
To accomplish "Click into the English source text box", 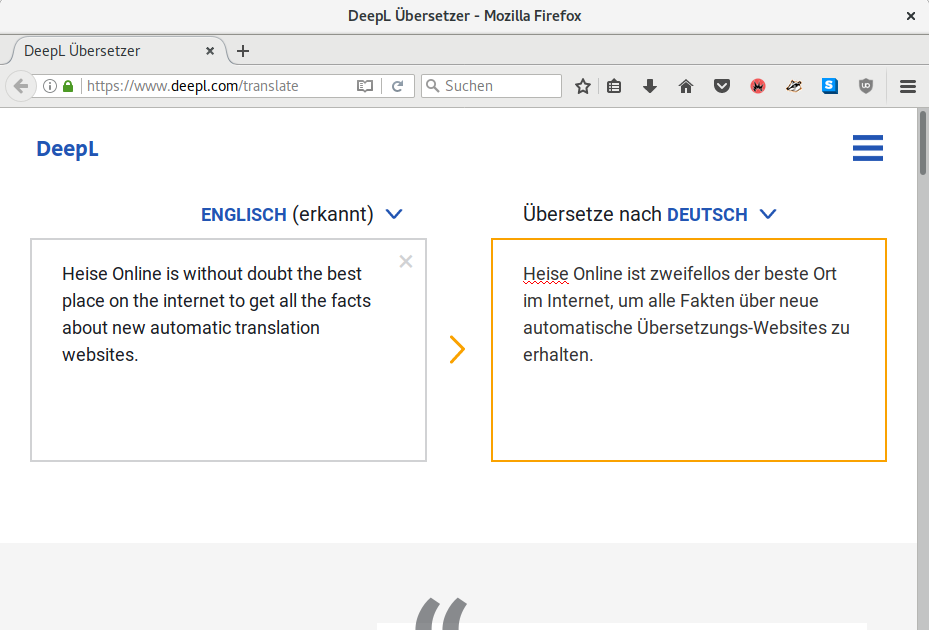I will (x=229, y=350).
